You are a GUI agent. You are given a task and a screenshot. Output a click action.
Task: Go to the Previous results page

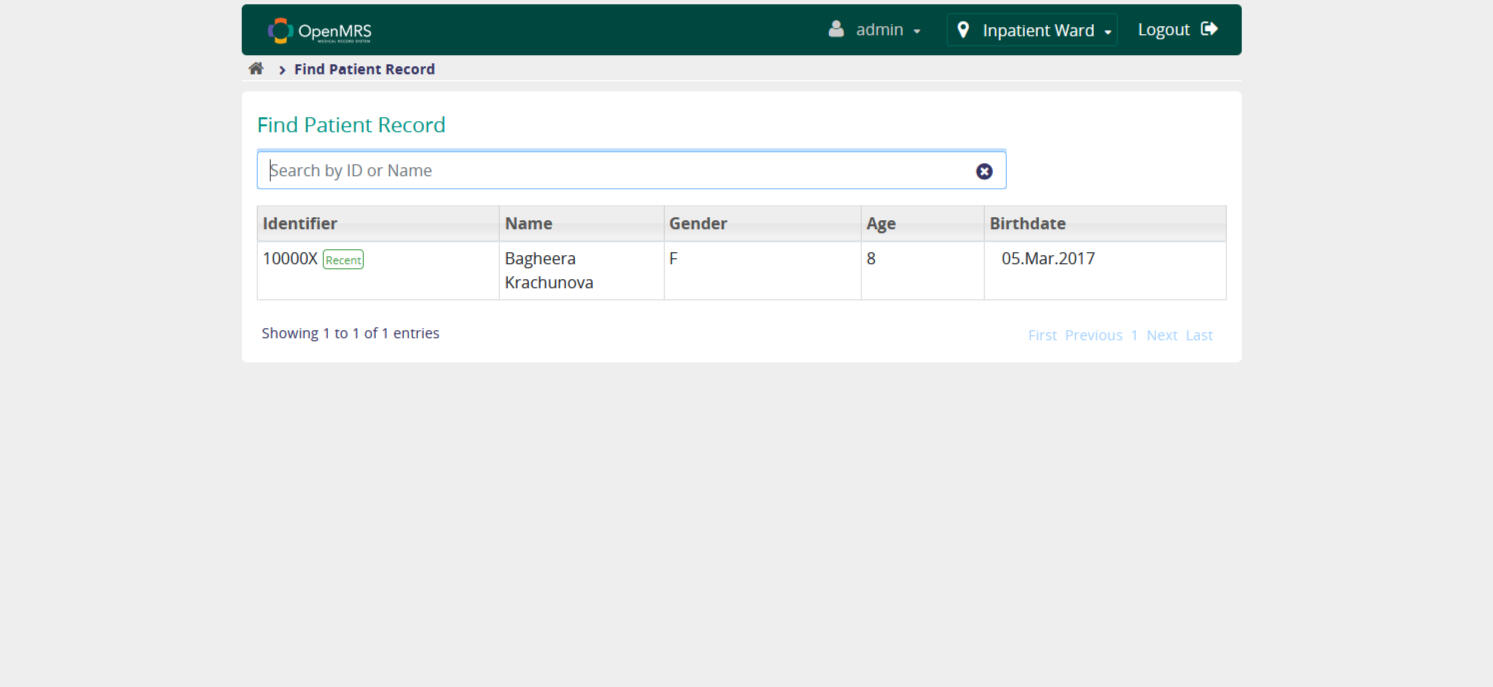[1093, 336]
